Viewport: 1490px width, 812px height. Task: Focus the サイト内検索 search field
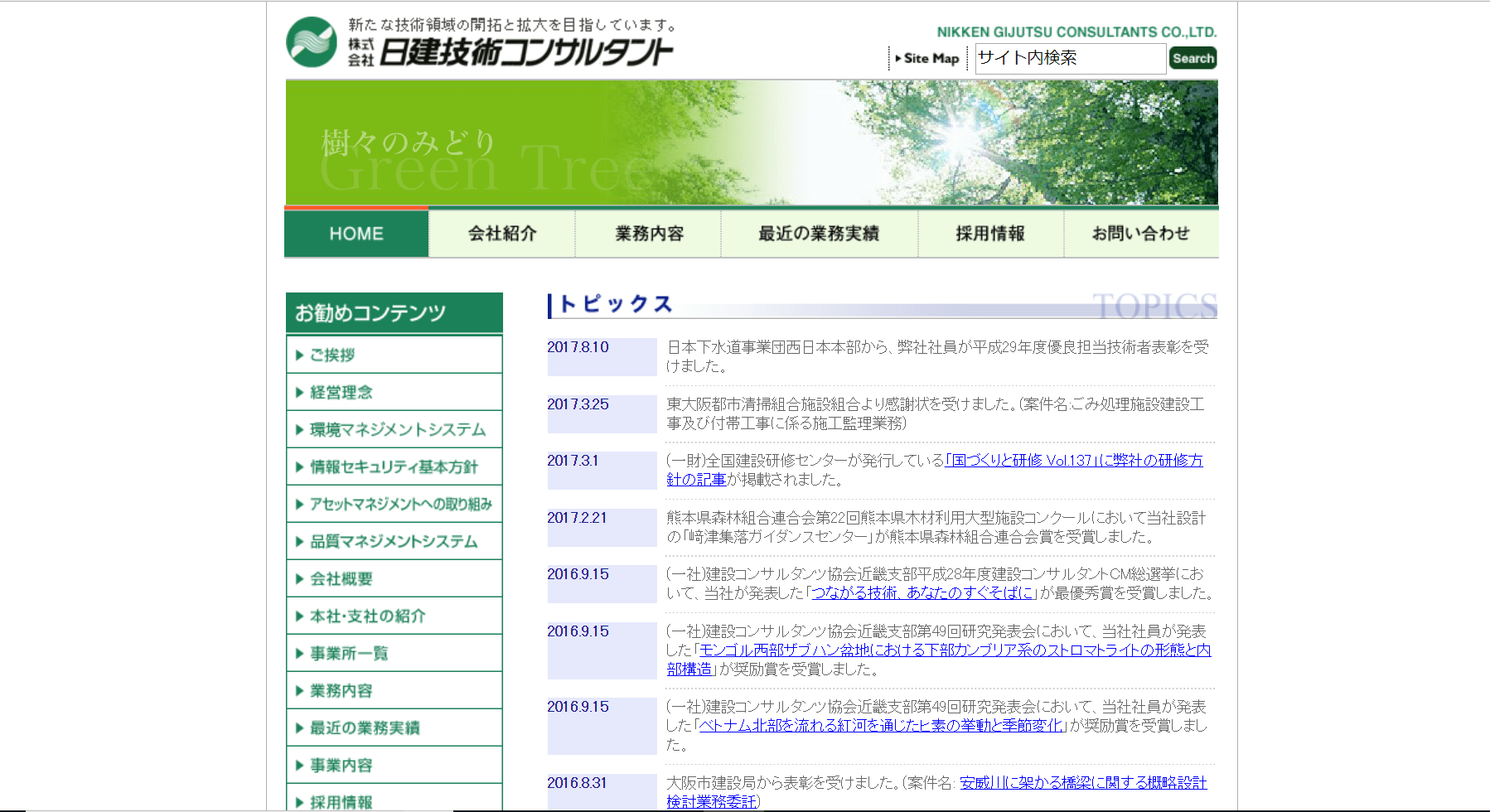pyautogui.click(x=1070, y=58)
